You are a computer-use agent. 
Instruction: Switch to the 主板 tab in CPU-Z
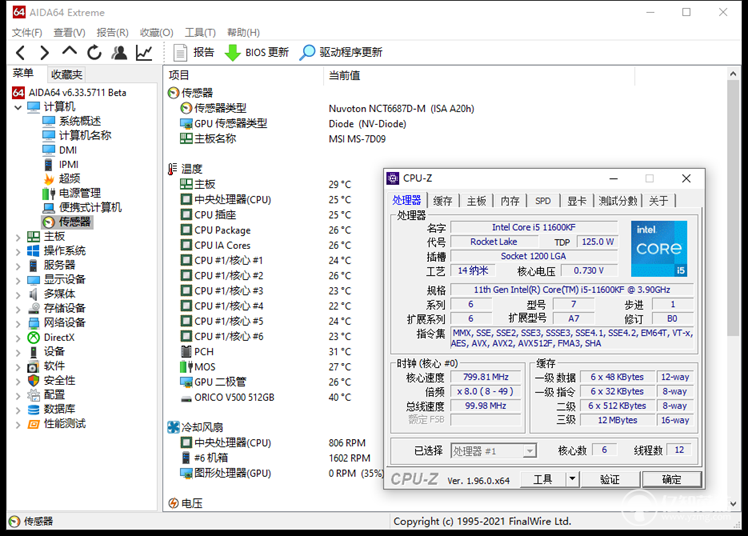pyautogui.click(x=477, y=201)
